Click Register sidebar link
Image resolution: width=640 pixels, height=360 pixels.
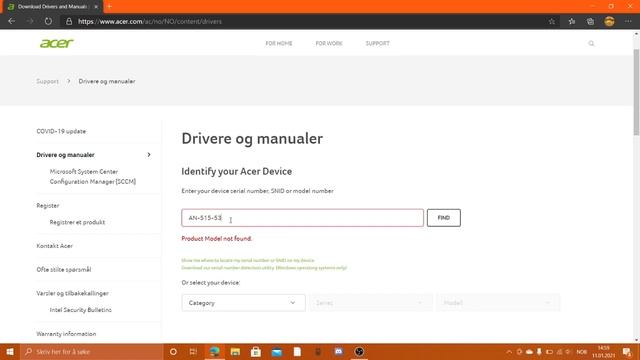coord(48,205)
